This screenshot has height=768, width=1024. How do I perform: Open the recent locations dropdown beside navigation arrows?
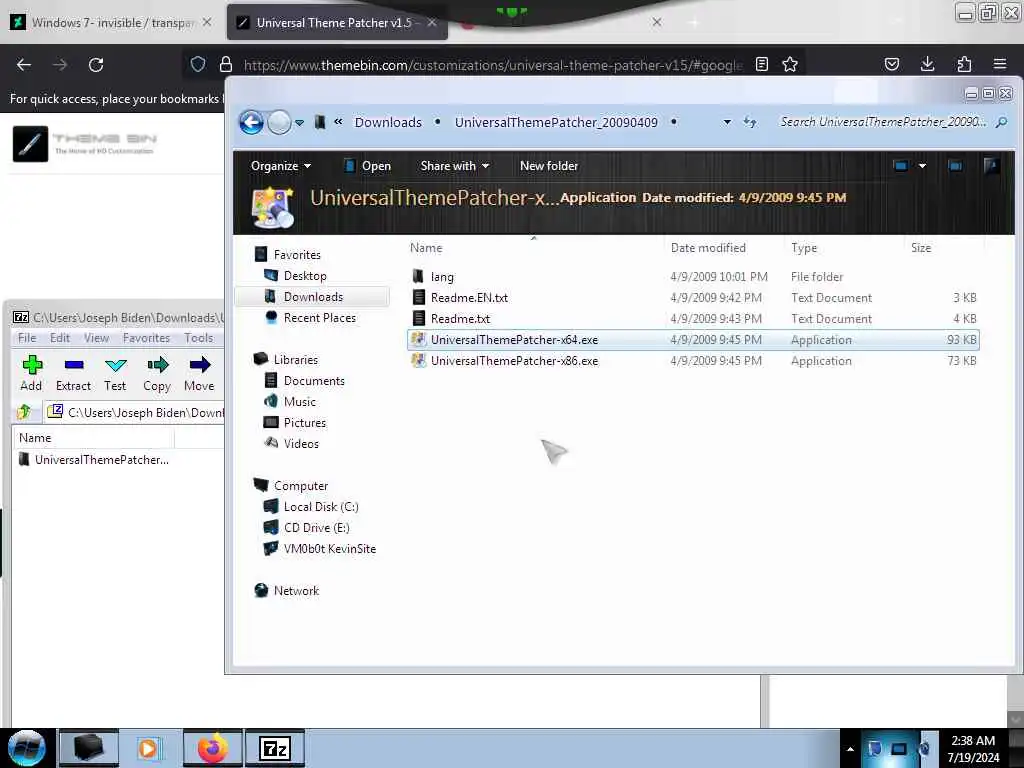click(299, 123)
